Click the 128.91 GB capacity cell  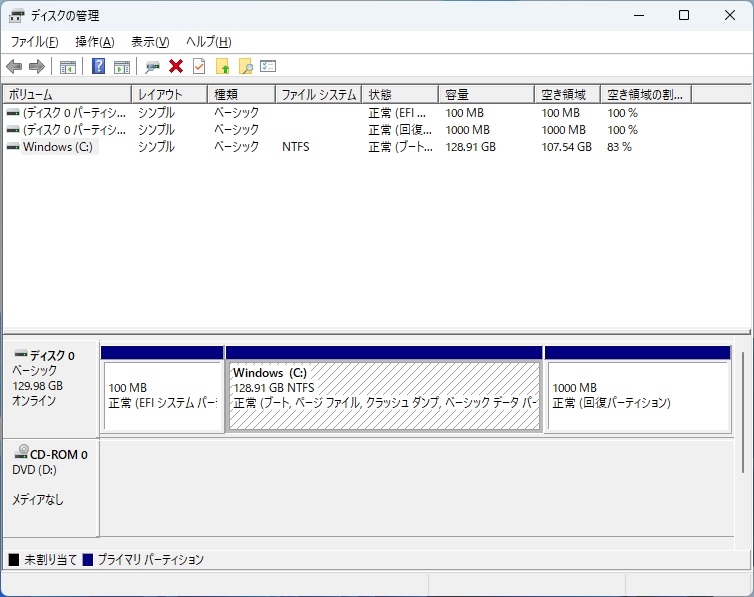point(470,147)
